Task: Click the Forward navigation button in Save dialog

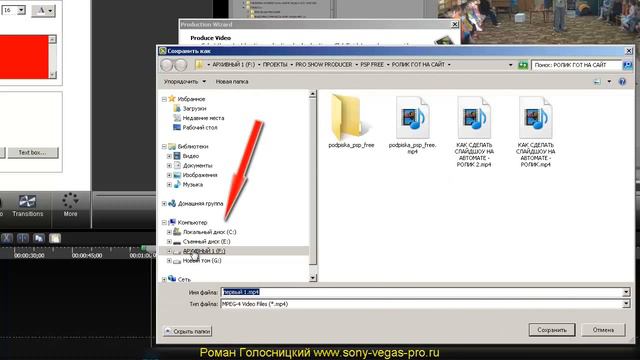Action: 180,65
